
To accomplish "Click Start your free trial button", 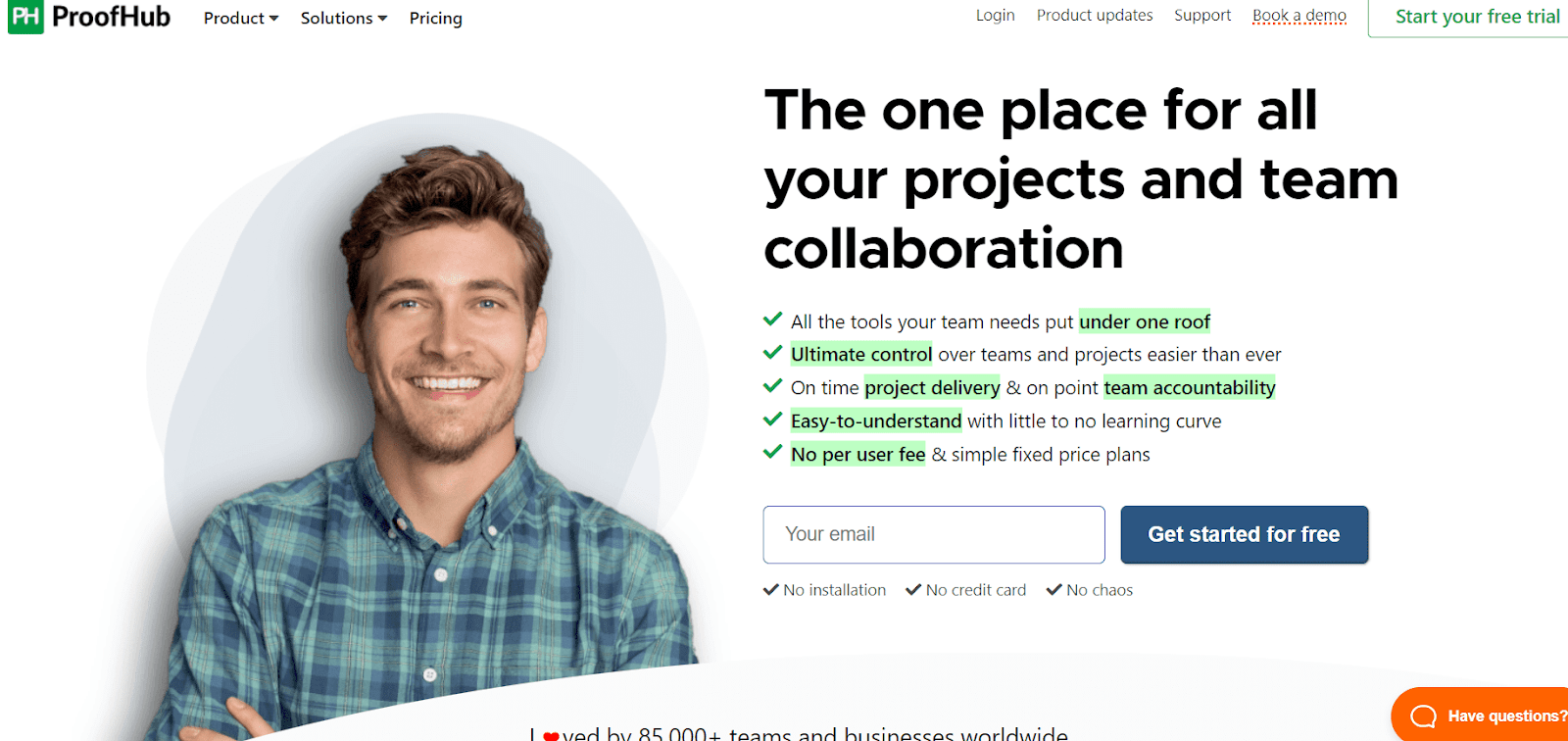I will click(1469, 18).
